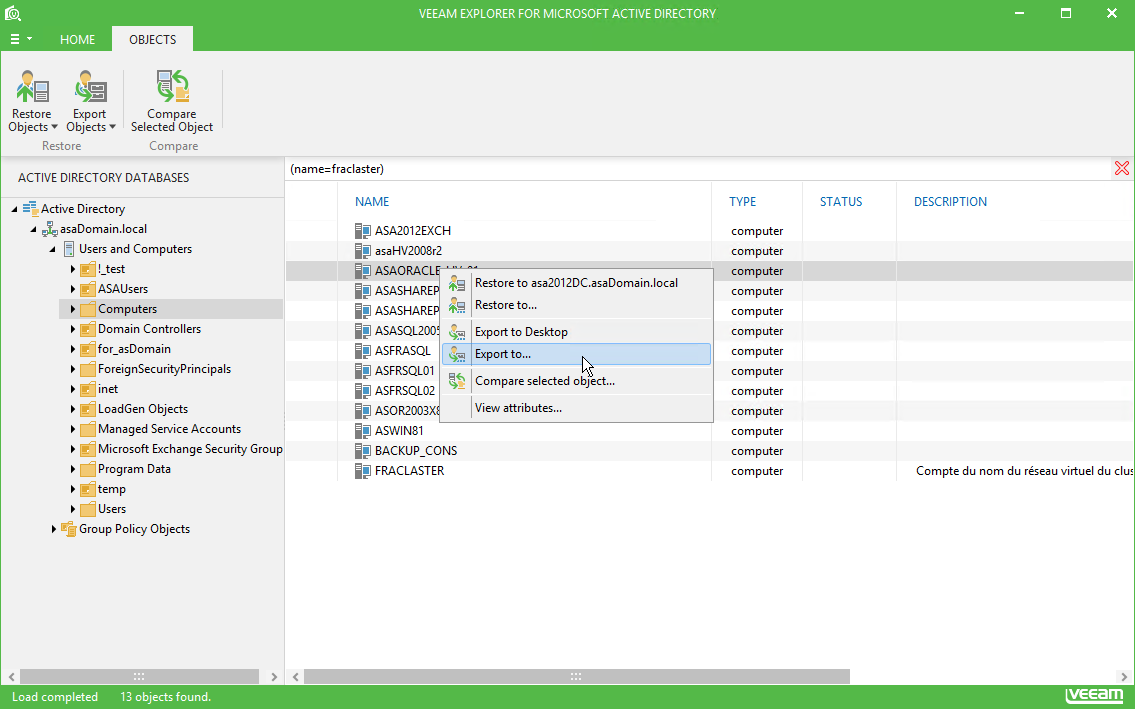The height and width of the screenshot is (709, 1135).
Task: Select the Program Data folder
Action: point(134,469)
